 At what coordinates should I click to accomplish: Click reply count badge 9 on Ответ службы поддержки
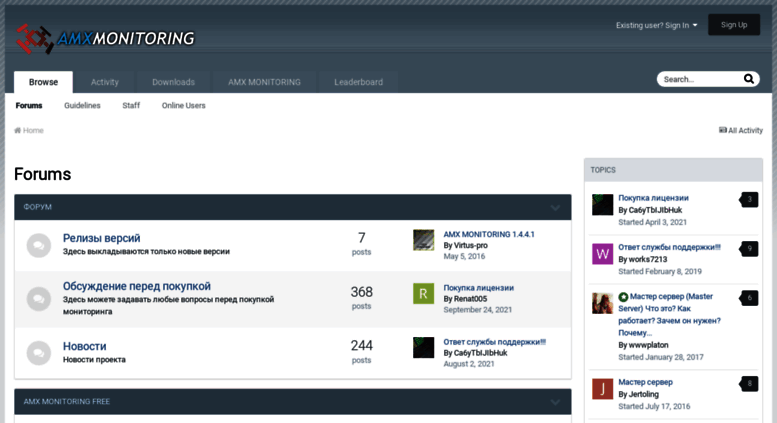coord(749,249)
